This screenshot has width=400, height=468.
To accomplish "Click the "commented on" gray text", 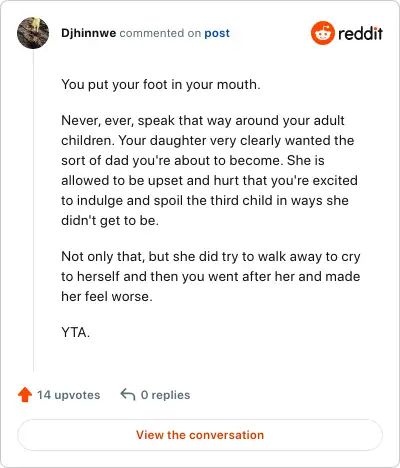I will pyautogui.click(x=160, y=33).
